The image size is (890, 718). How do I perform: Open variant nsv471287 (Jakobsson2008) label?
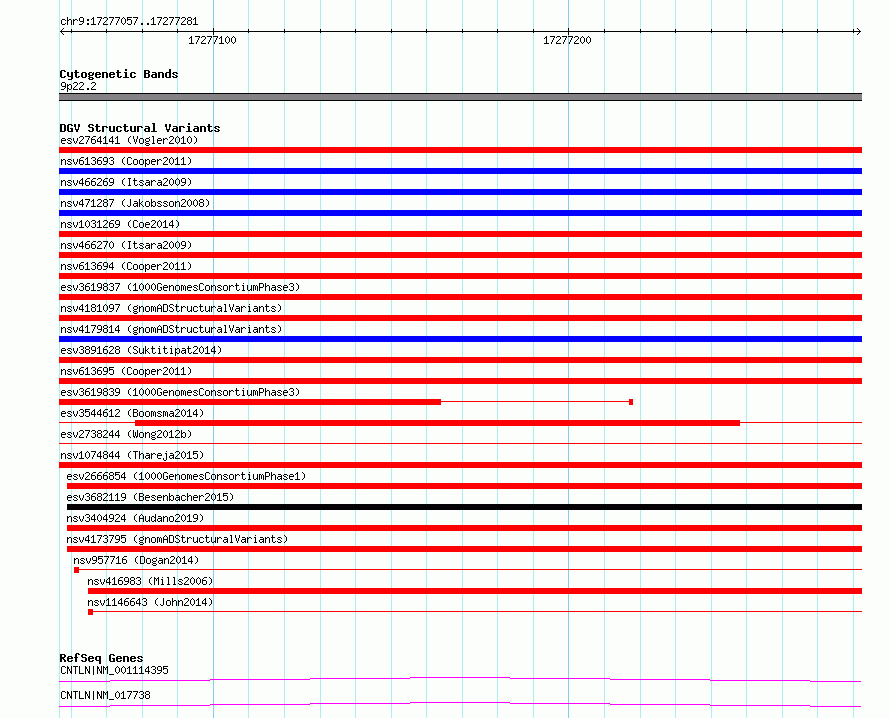(x=135, y=203)
